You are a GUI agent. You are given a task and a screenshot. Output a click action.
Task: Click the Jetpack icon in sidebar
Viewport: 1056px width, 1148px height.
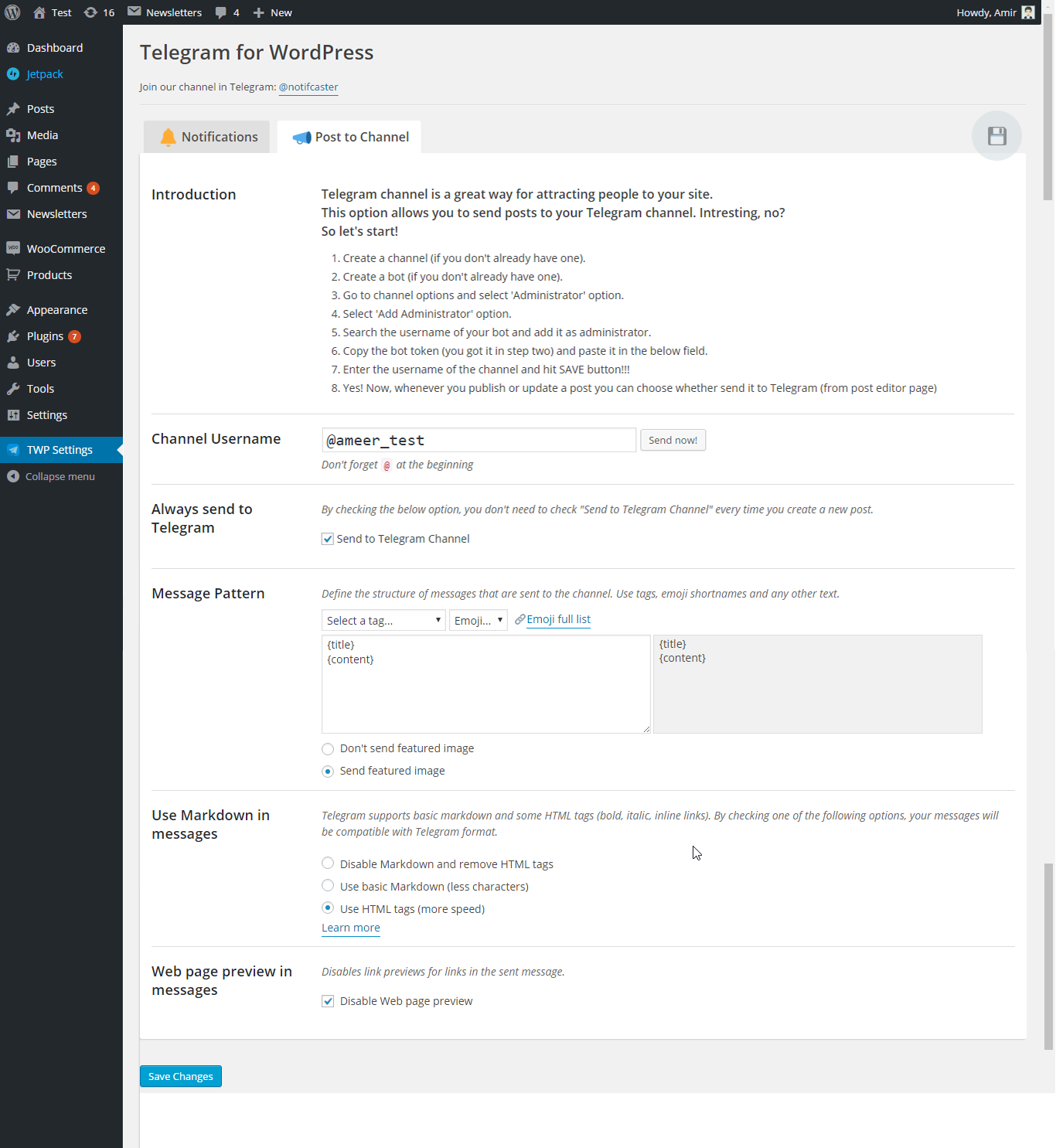[13, 74]
